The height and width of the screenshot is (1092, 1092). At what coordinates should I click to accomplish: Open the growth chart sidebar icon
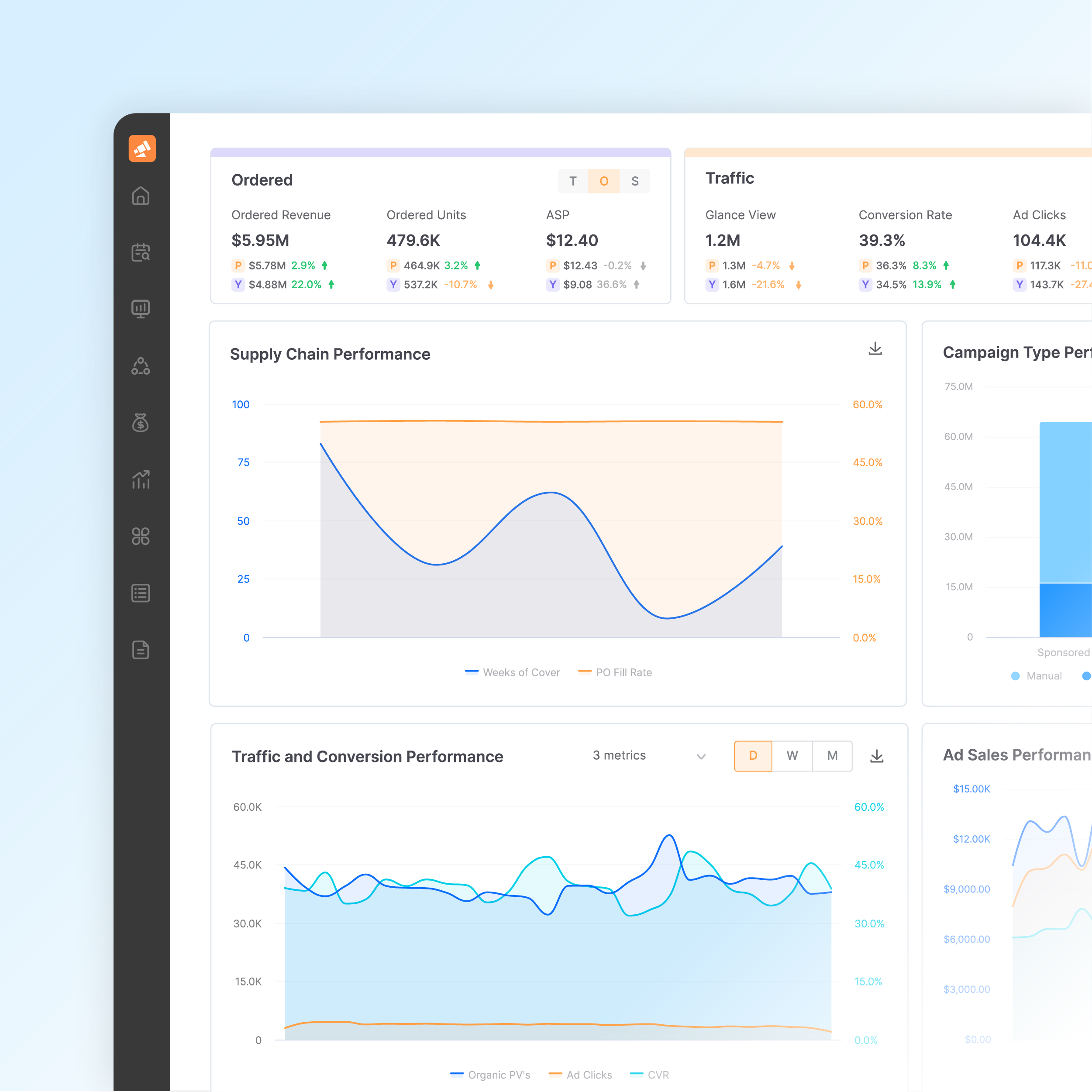(x=141, y=479)
